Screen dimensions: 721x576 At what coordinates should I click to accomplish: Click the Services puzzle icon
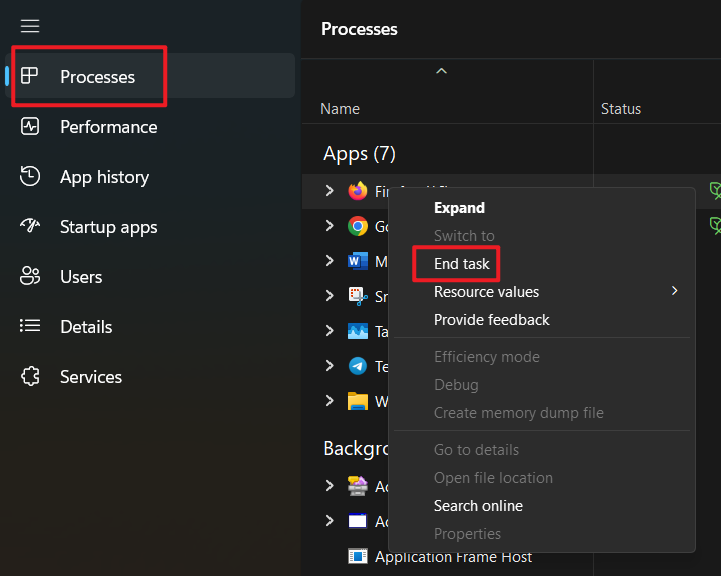(30, 376)
